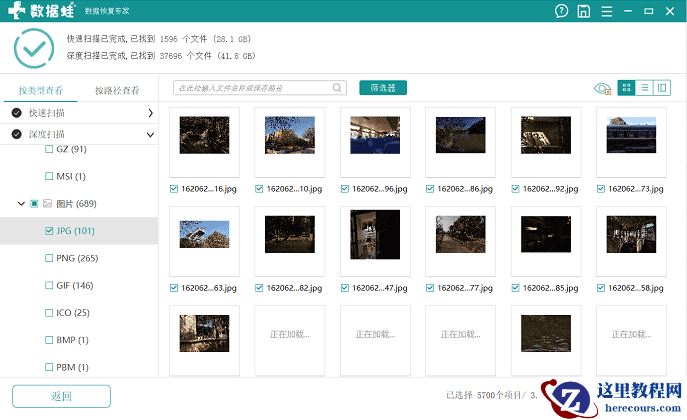Uncheck file 162062...77.jpg
Screen dimensions: 687x420
[x=430, y=288]
